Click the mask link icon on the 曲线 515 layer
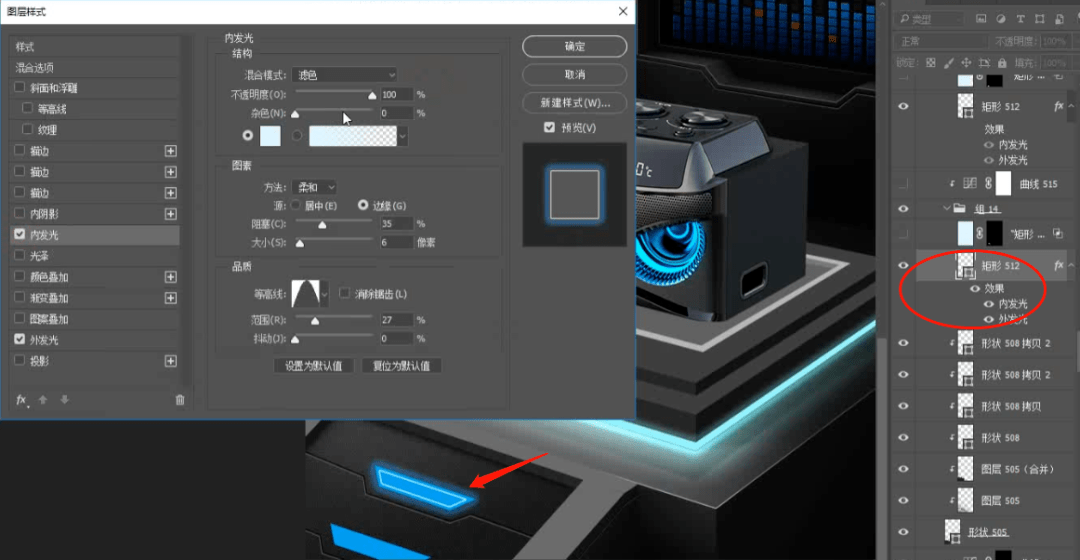Viewport: 1080px width, 560px height. pyautogui.click(x=988, y=183)
